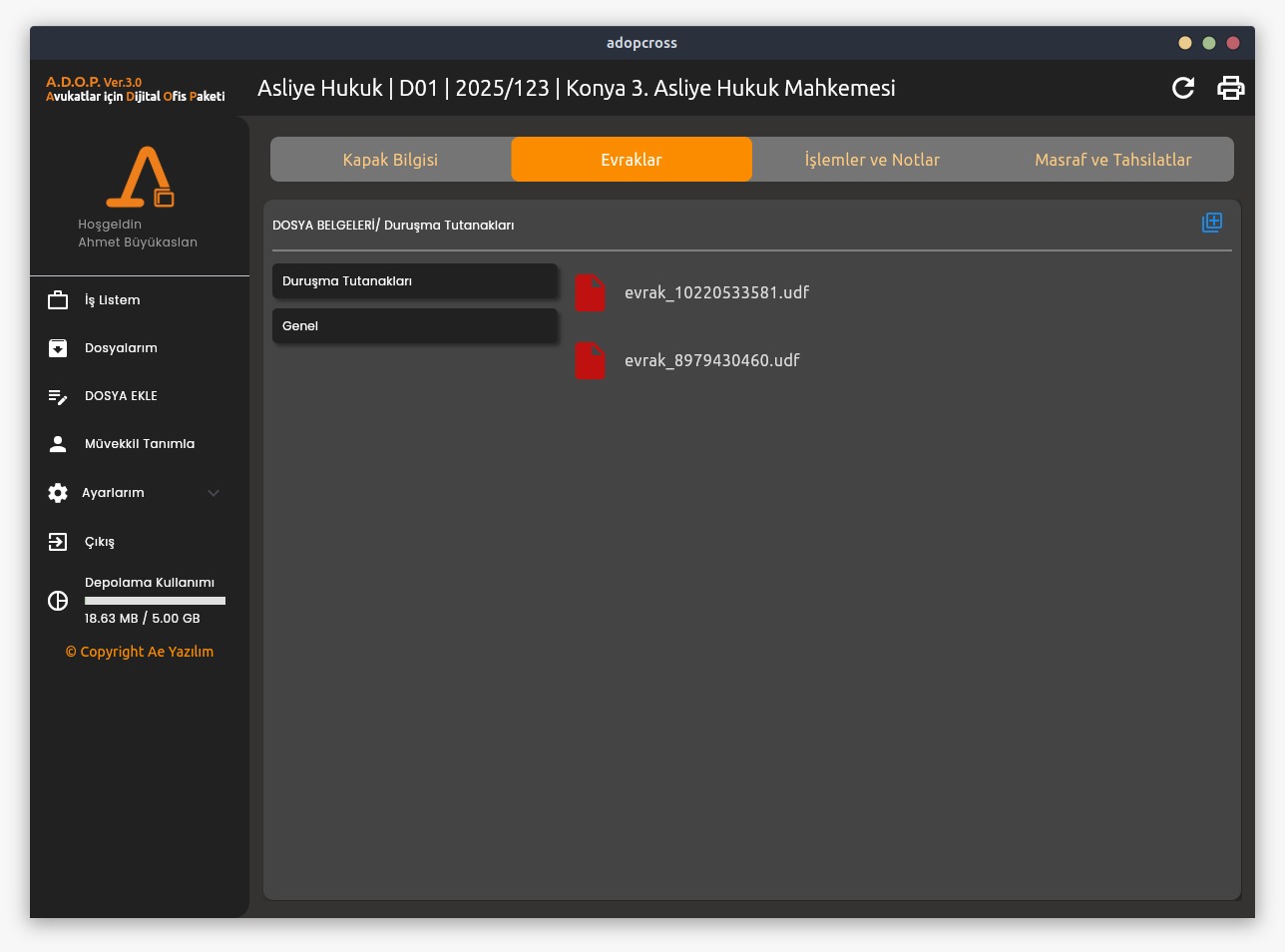The image size is (1285, 952).
Task: Click the printer icon in header
Action: [x=1231, y=88]
